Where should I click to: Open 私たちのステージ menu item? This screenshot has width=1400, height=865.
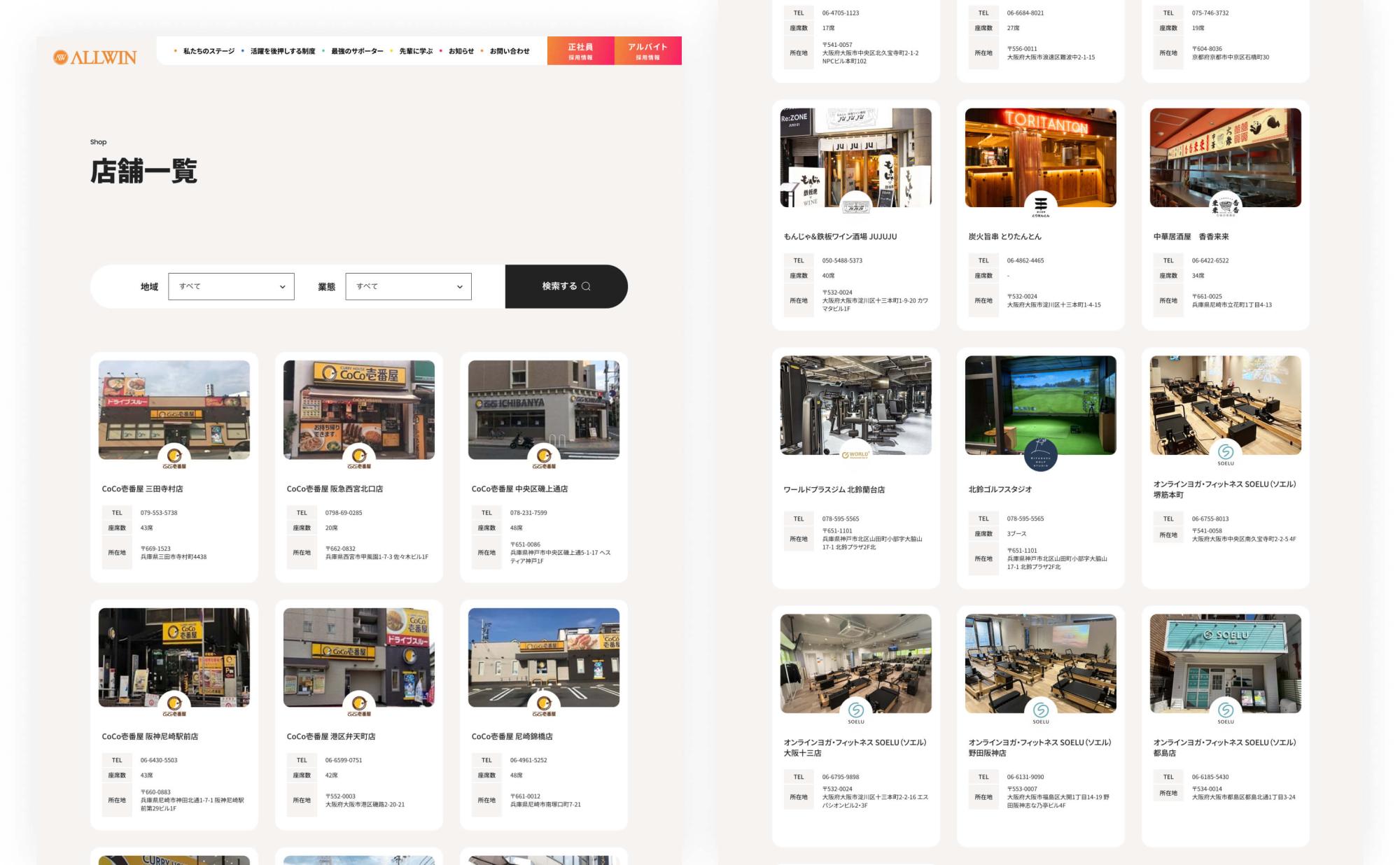(209, 51)
